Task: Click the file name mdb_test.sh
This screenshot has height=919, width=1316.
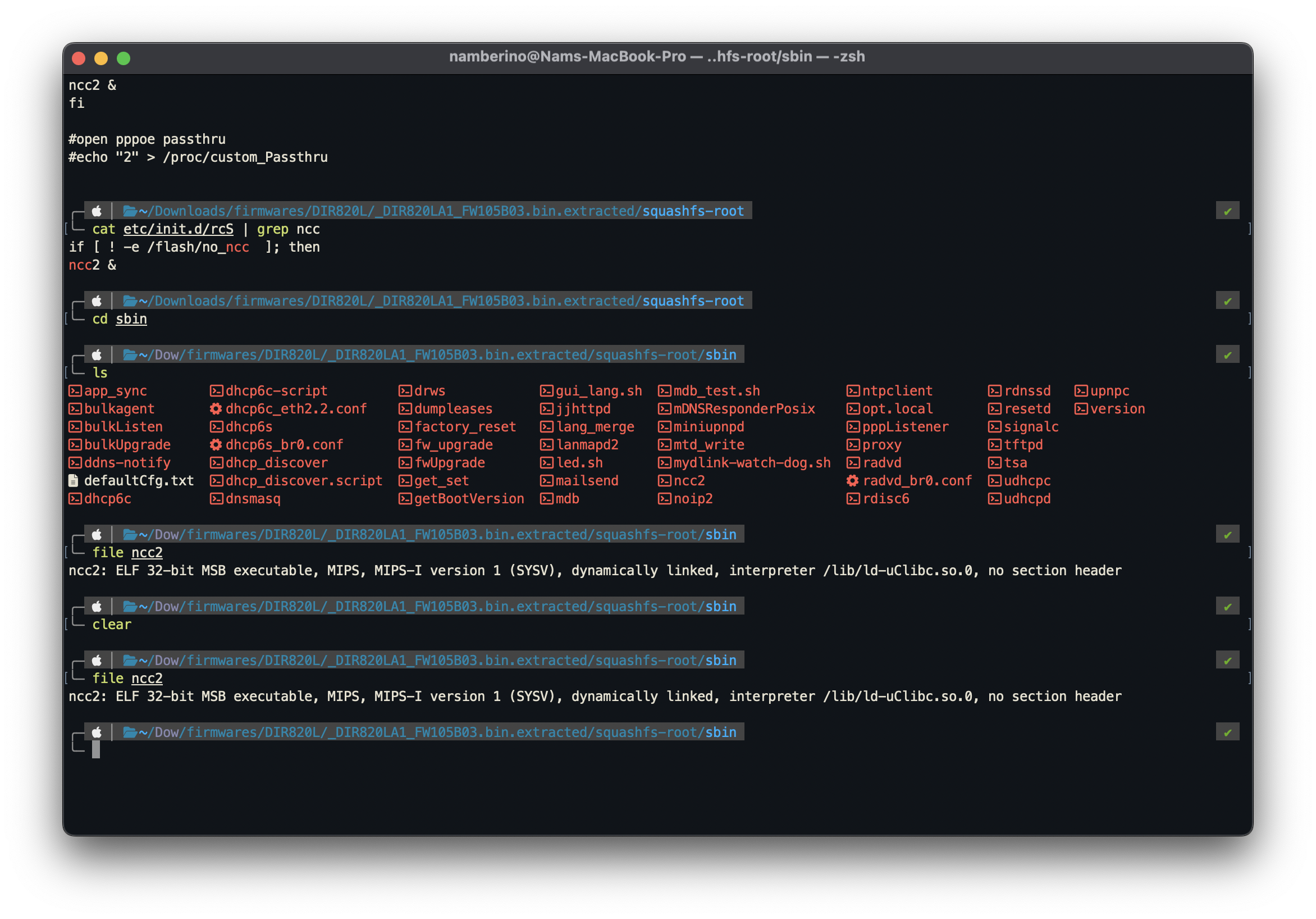Action: [716, 391]
